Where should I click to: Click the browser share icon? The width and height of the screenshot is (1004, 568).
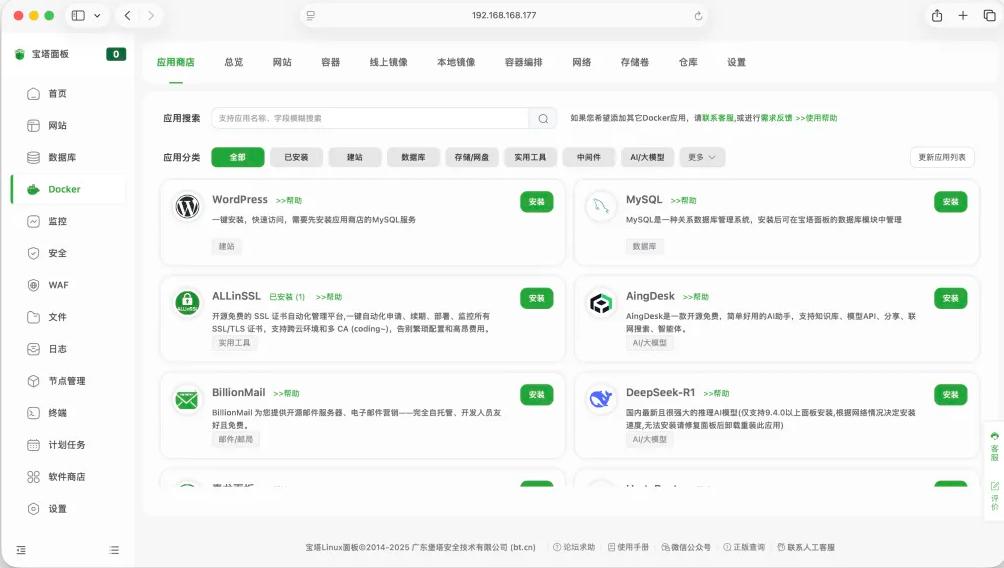point(937,15)
